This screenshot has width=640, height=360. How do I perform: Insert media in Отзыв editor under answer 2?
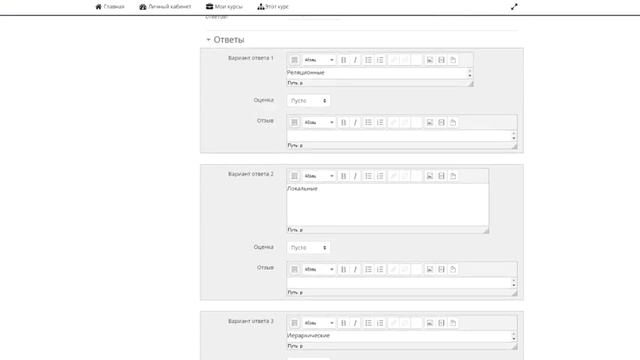pos(441,269)
